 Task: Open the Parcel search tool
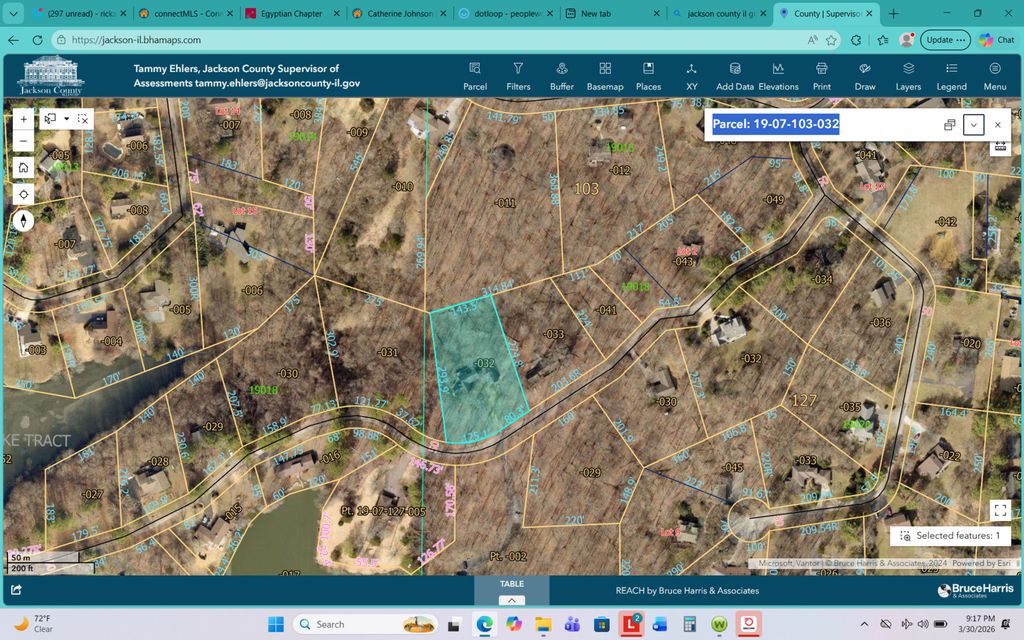475,76
